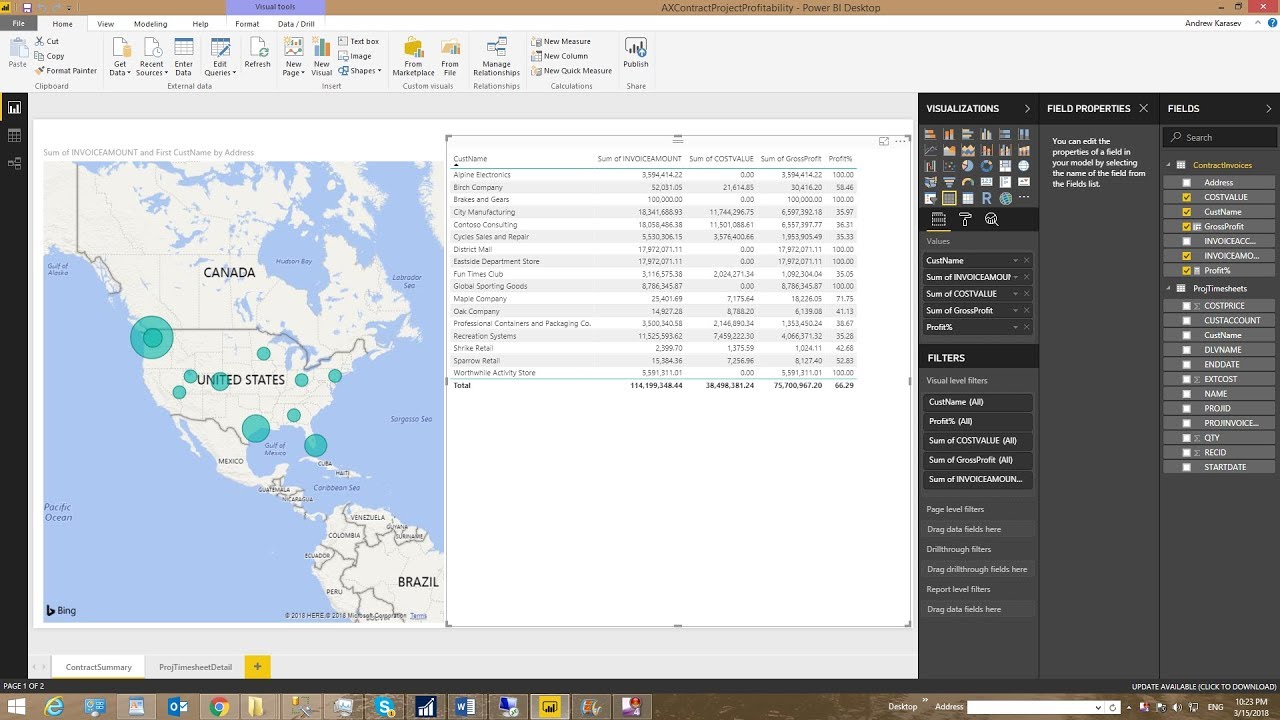Collapse the Visualizations pane chevron
Viewport: 1280px width, 720px height.
pos(1027,108)
